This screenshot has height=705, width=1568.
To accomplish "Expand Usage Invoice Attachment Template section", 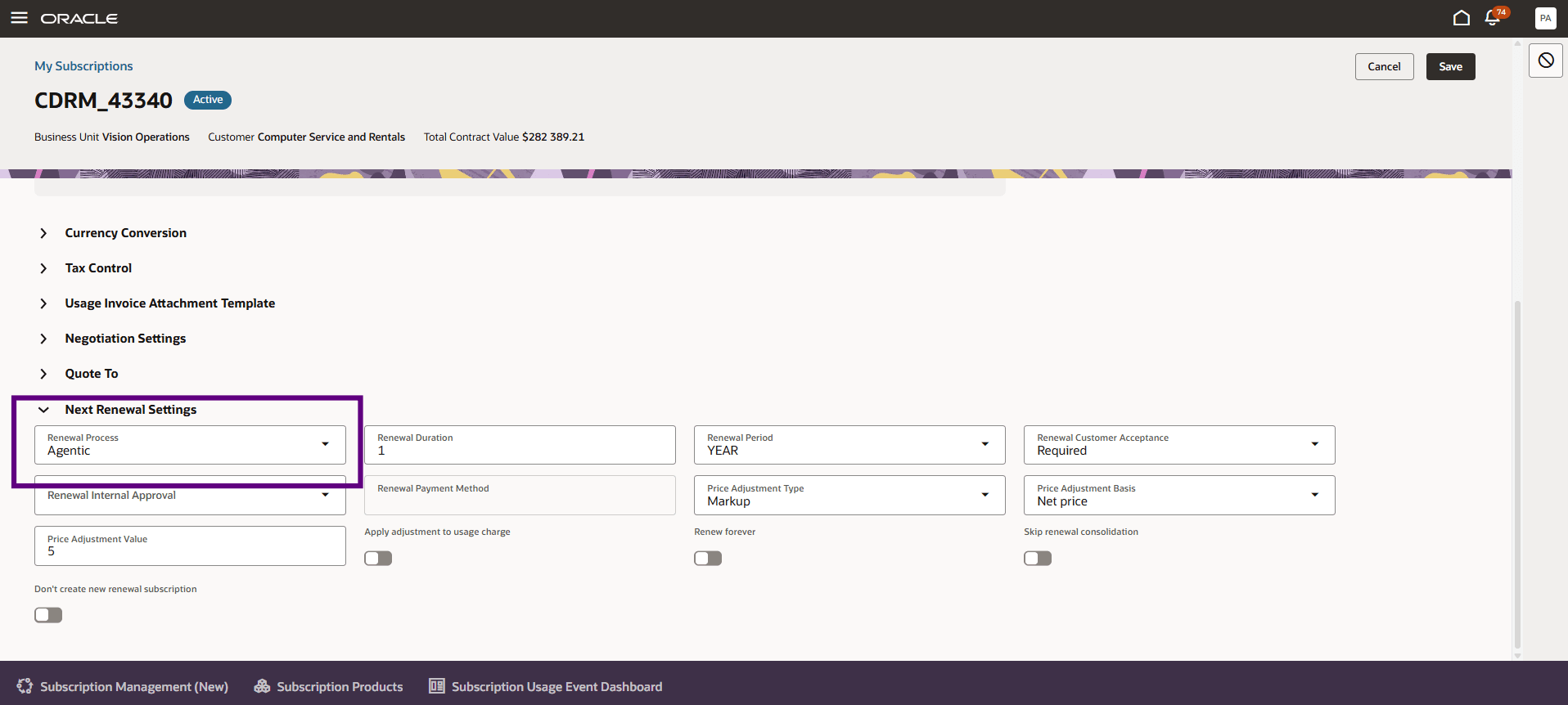I will [43, 303].
